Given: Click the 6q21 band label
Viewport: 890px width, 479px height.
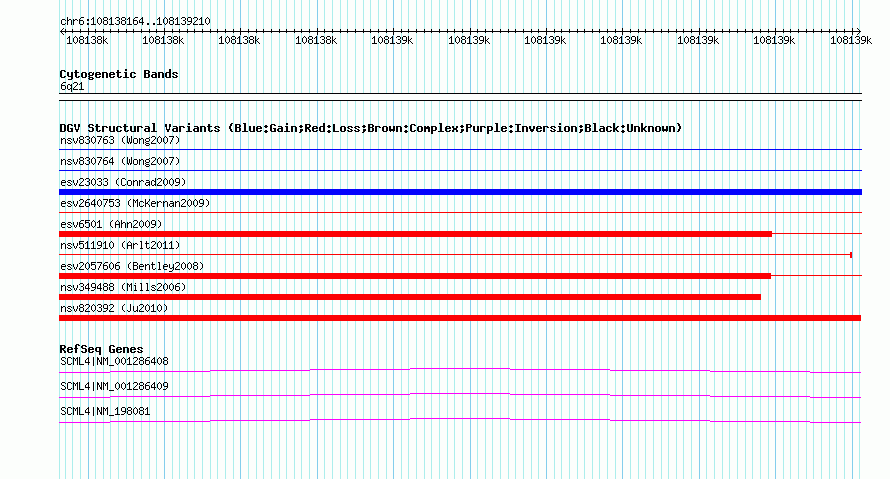Looking at the screenshot, I should [72, 86].
